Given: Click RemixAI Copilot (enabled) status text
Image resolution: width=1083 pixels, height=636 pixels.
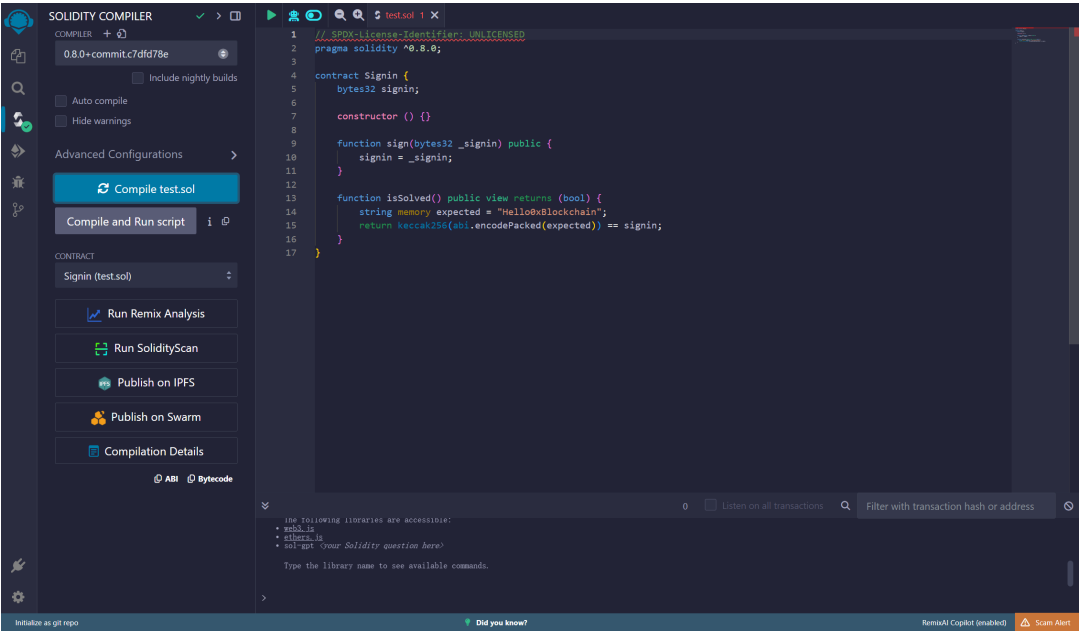Looking at the screenshot, I should point(964,623).
